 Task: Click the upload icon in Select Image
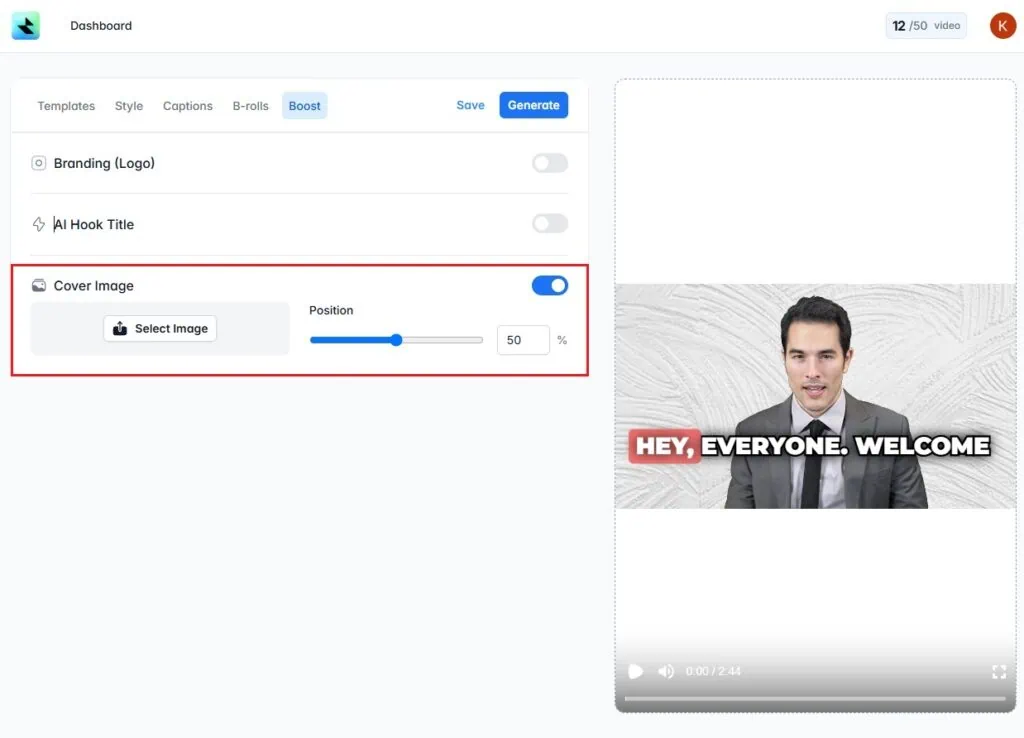(120, 329)
